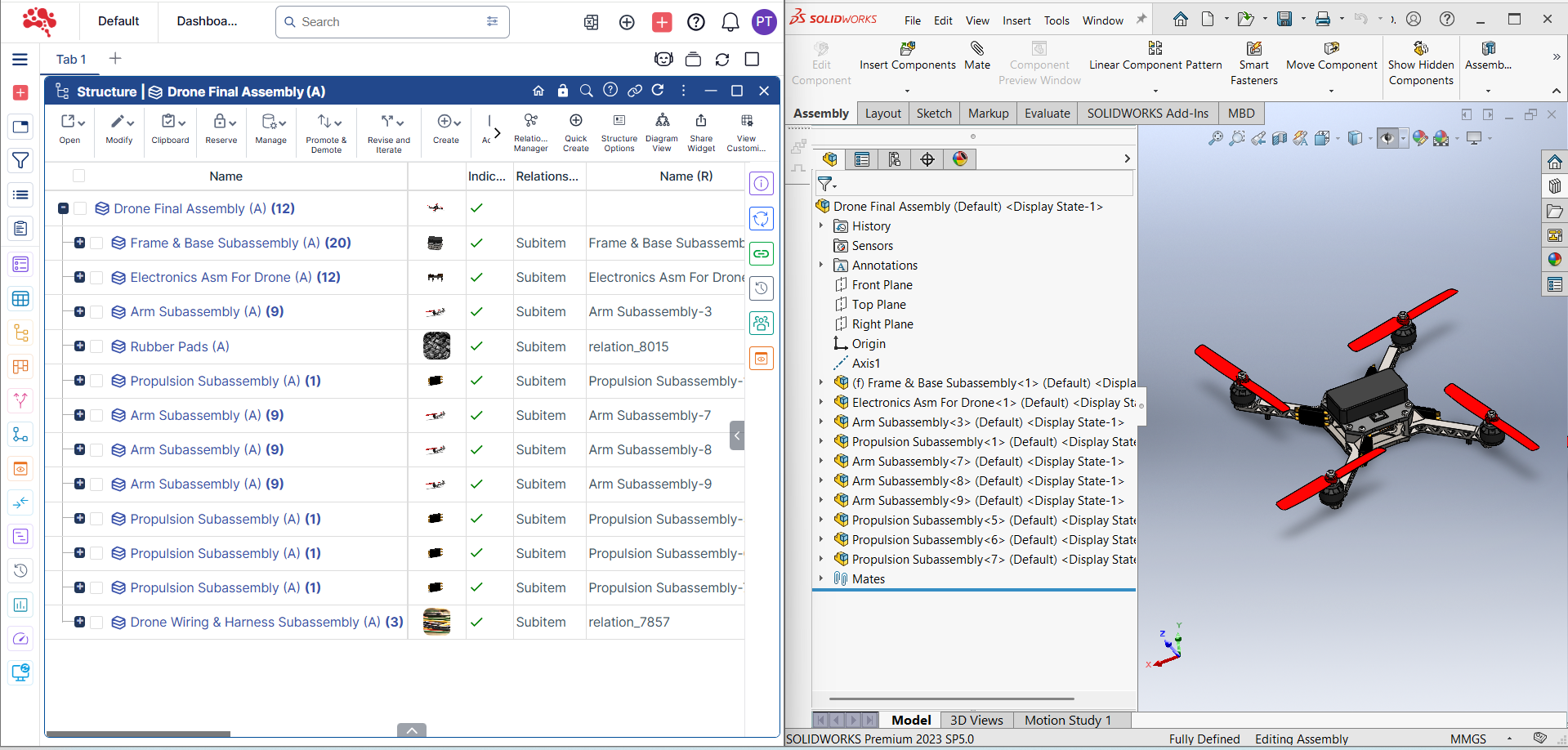Viewport: 1568px width, 750px height.
Task: Open the Smart Fasteners tool
Action: pos(1253,64)
